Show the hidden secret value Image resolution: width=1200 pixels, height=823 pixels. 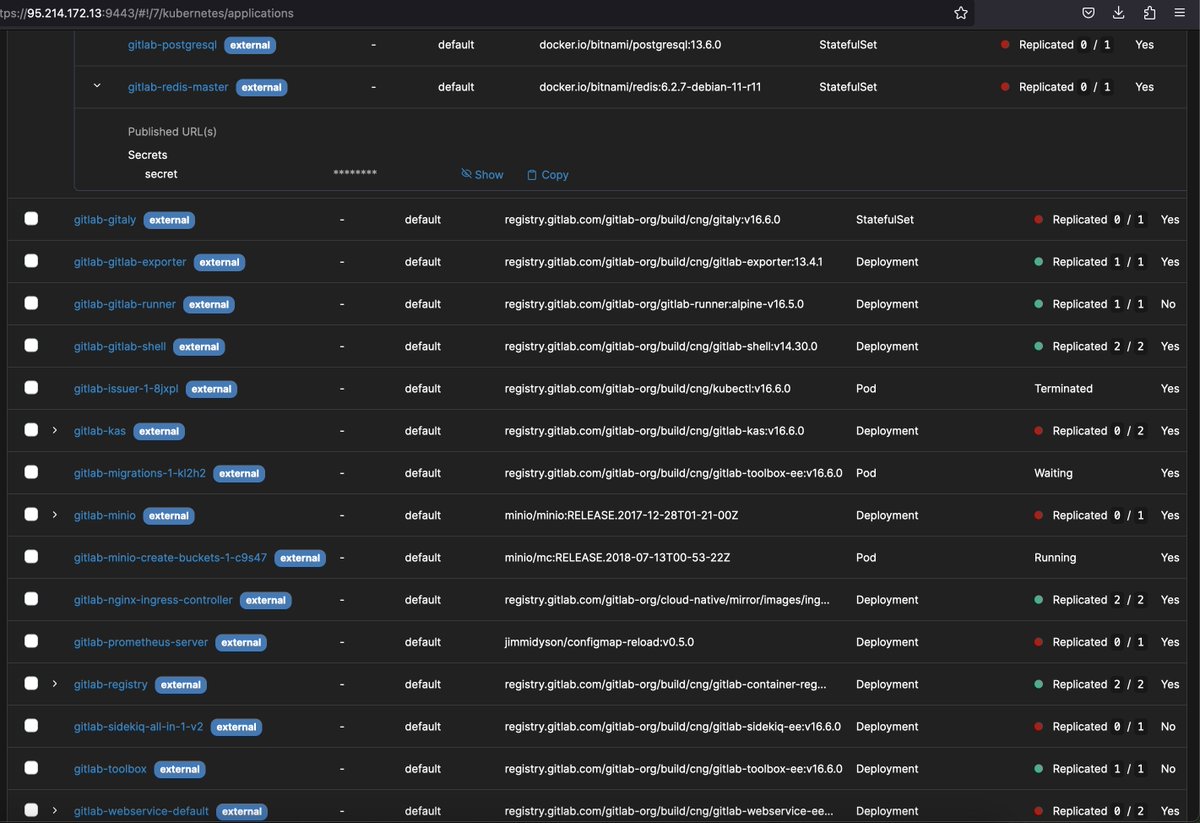pyautogui.click(x=482, y=174)
